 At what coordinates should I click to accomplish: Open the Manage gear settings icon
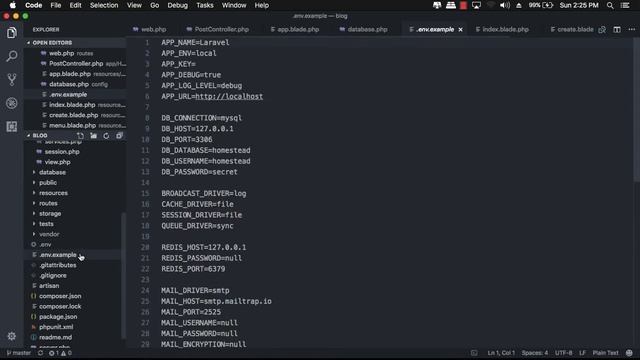coord(11,336)
